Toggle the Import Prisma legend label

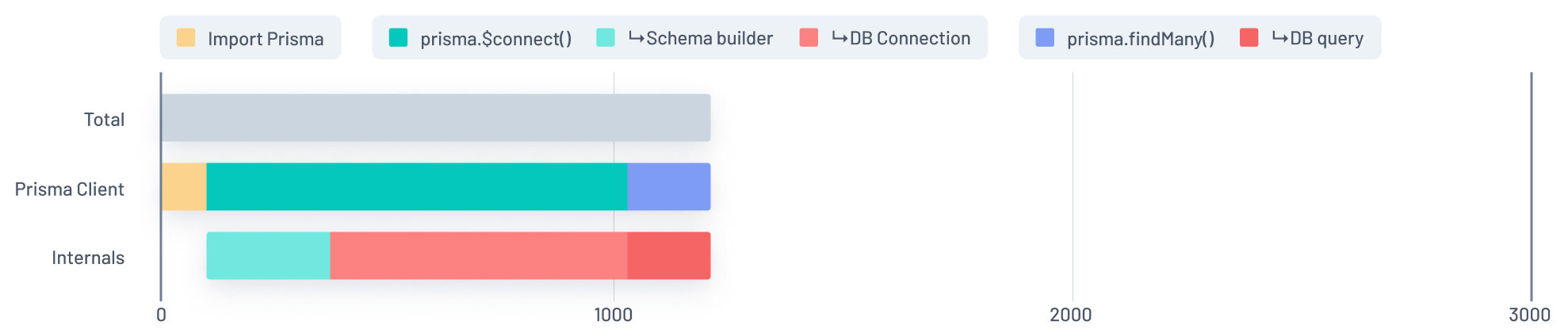(x=266, y=39)
